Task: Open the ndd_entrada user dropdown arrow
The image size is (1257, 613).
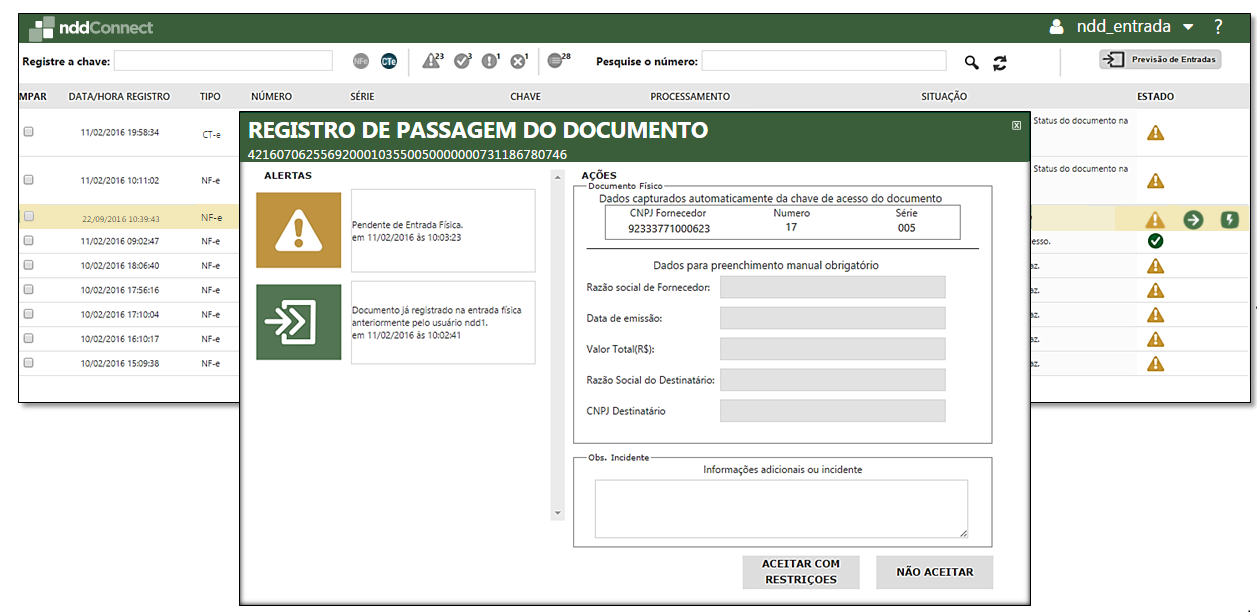Action: (1188, 28)
